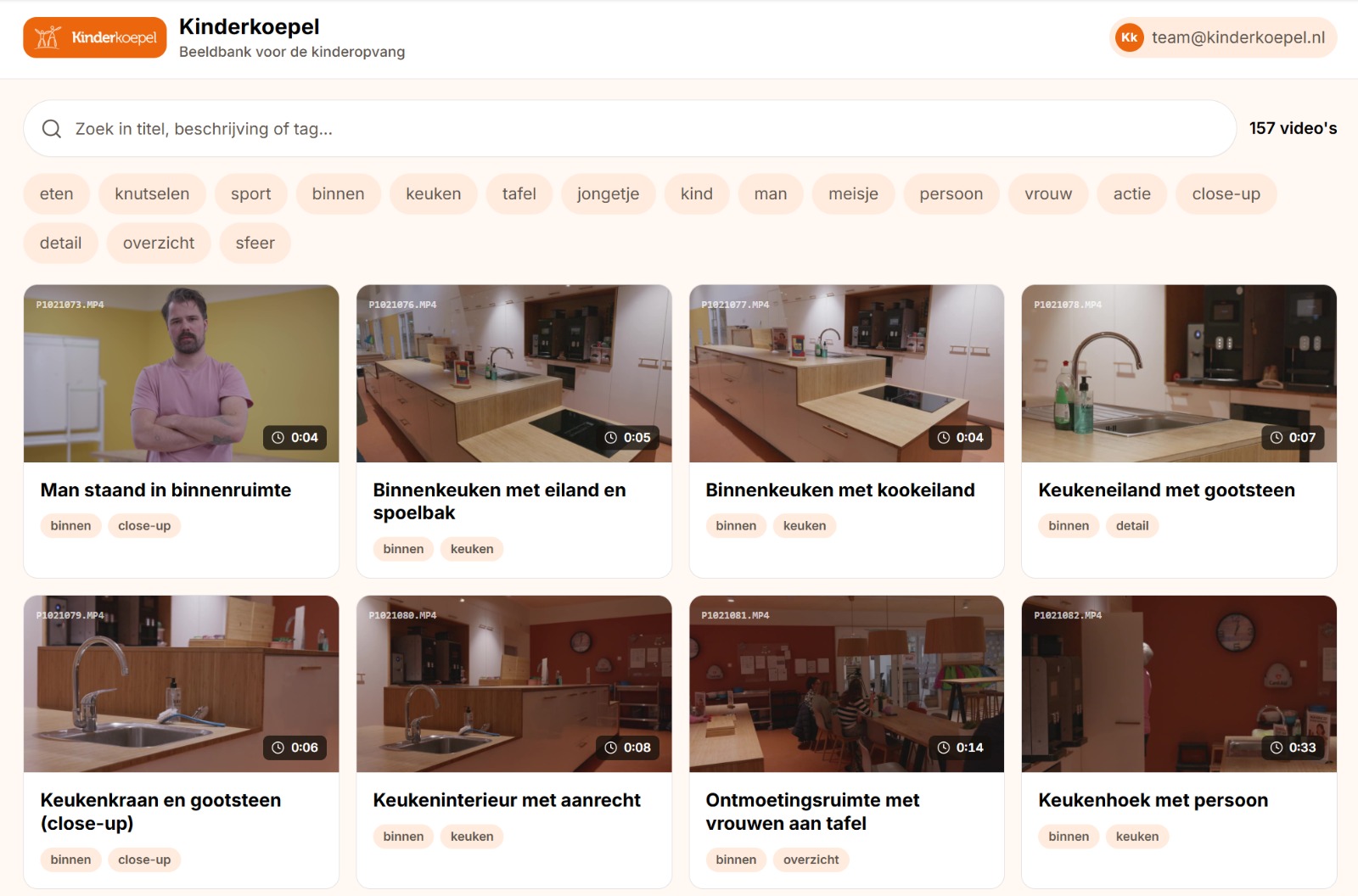Filter videos by 'jongetje'

point(608,193)
